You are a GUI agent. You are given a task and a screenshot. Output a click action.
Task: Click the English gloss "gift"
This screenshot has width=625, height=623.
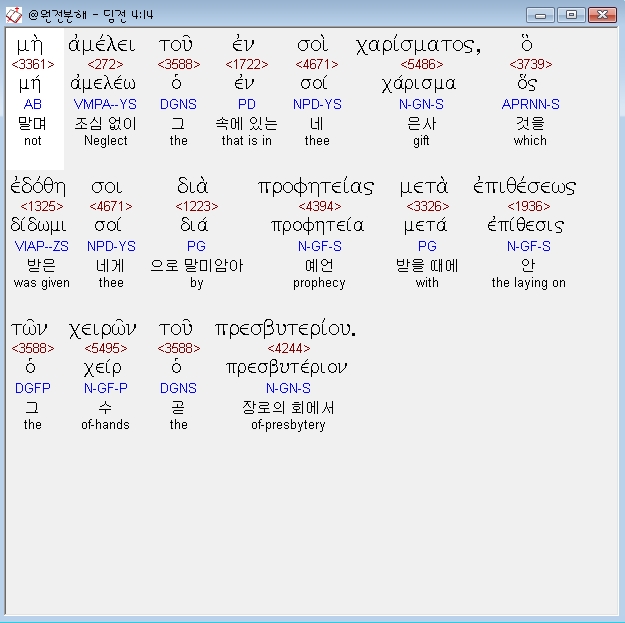point(421,141)
